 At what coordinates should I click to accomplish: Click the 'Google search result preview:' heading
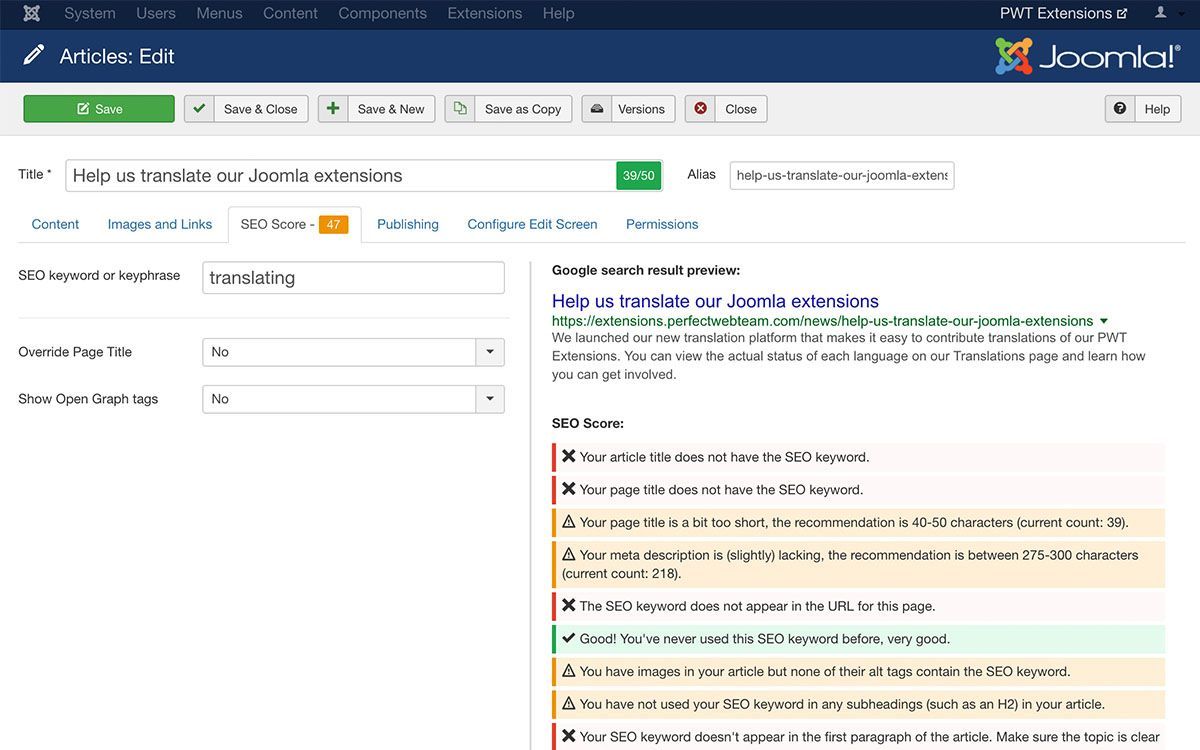click(x=646, y=270)
